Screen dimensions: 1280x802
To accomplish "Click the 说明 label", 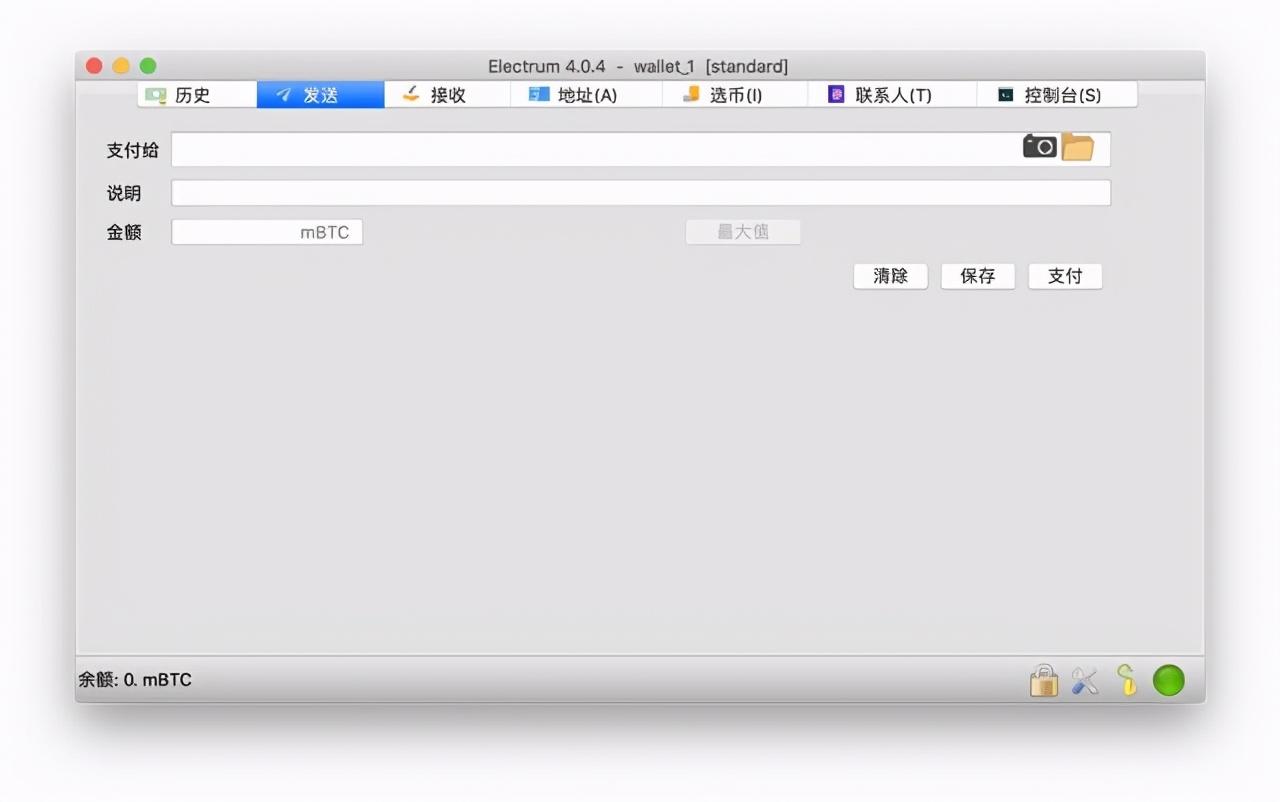I will [124, 193].
